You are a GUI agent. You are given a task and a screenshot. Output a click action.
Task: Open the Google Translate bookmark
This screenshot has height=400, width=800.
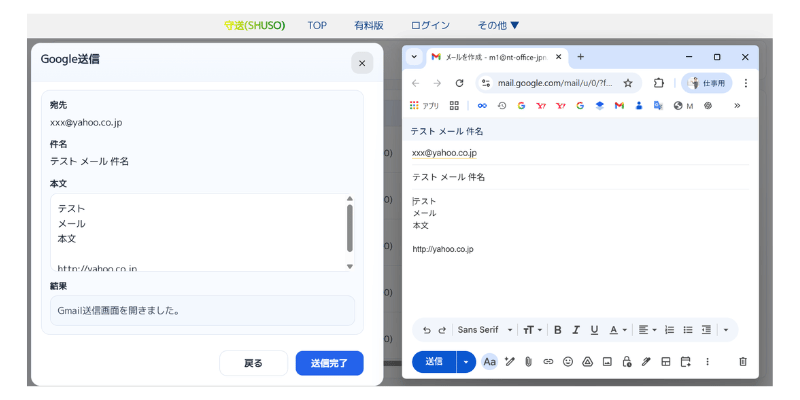pyautogui.click(x=658, y=106)
